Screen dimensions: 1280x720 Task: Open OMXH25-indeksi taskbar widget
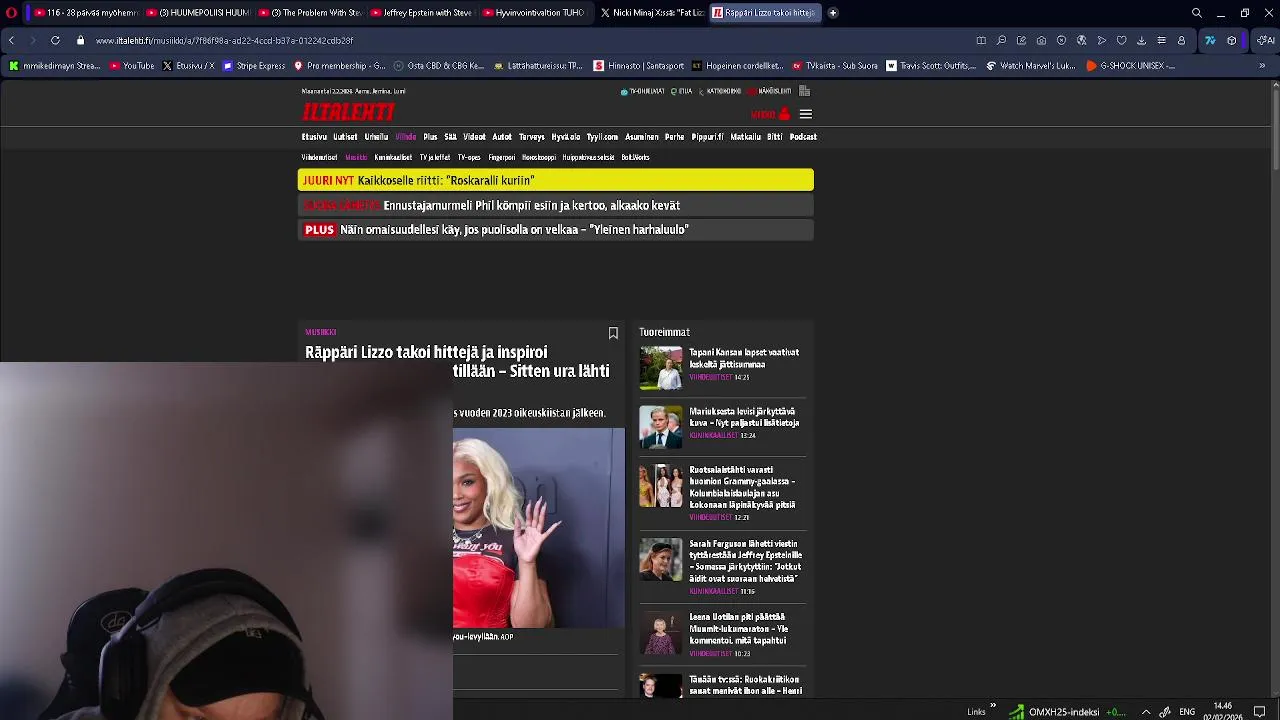pyautogui.click(x=1067, y=712)
